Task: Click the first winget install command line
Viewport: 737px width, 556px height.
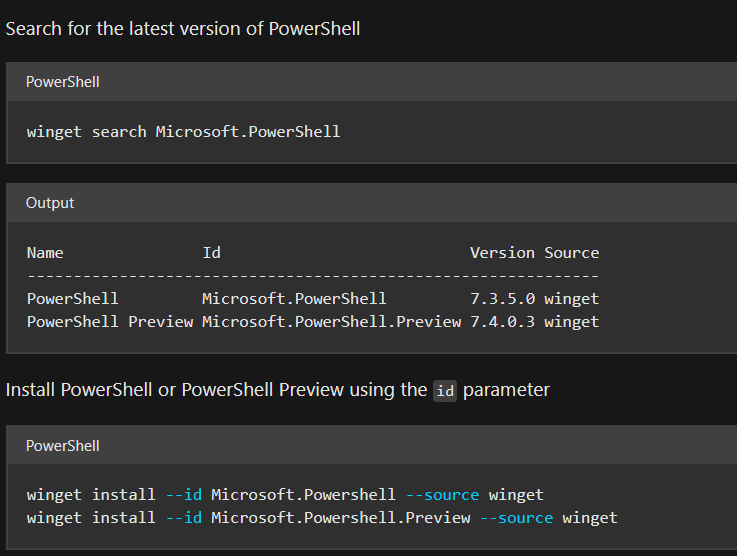Action: point(285,494)
